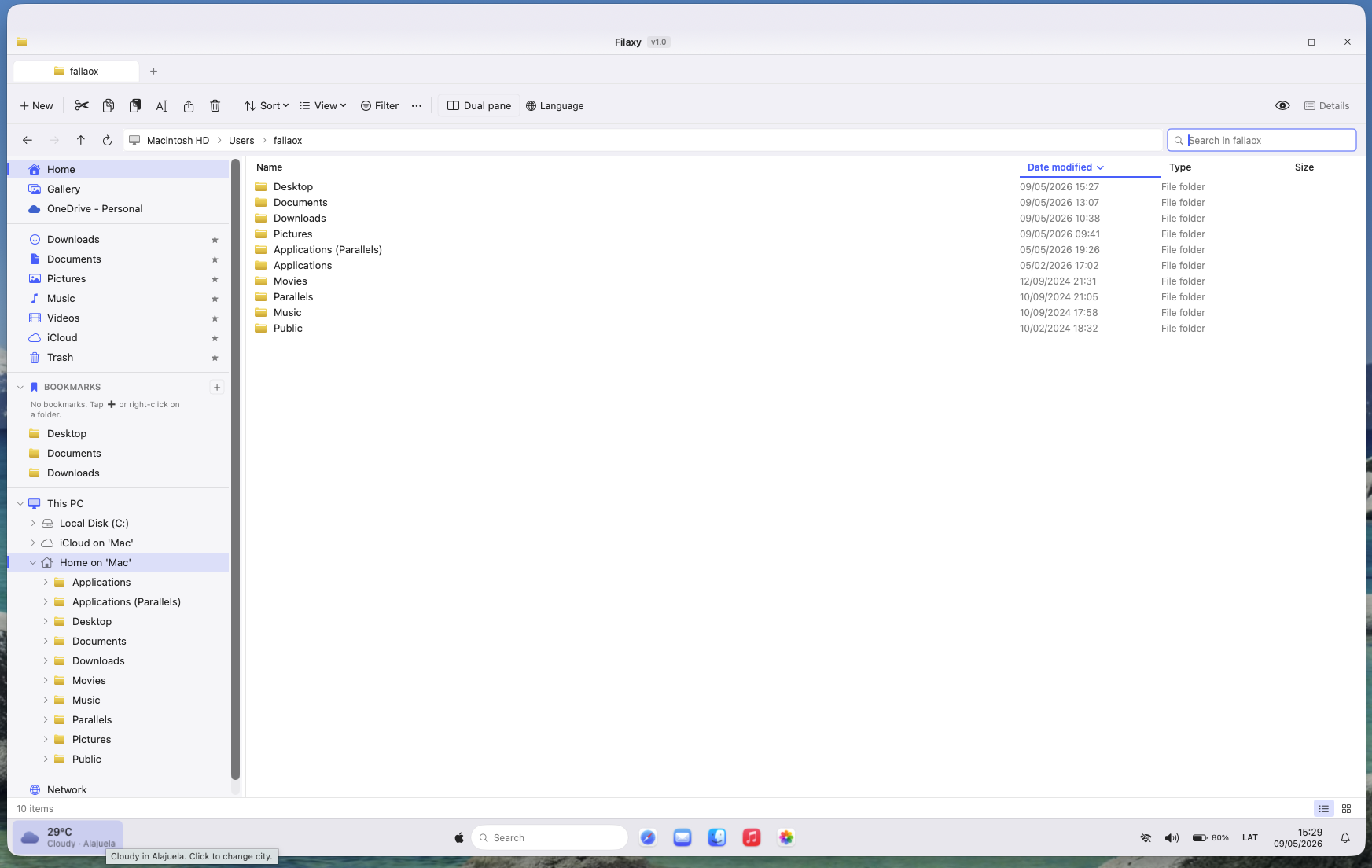
Task: Switch to grid view in status bar
Action: click(1346, 808)
